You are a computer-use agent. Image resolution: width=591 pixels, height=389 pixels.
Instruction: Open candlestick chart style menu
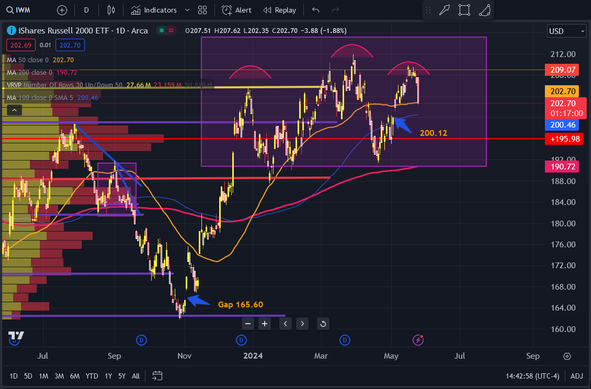click(x=111, y=10)
